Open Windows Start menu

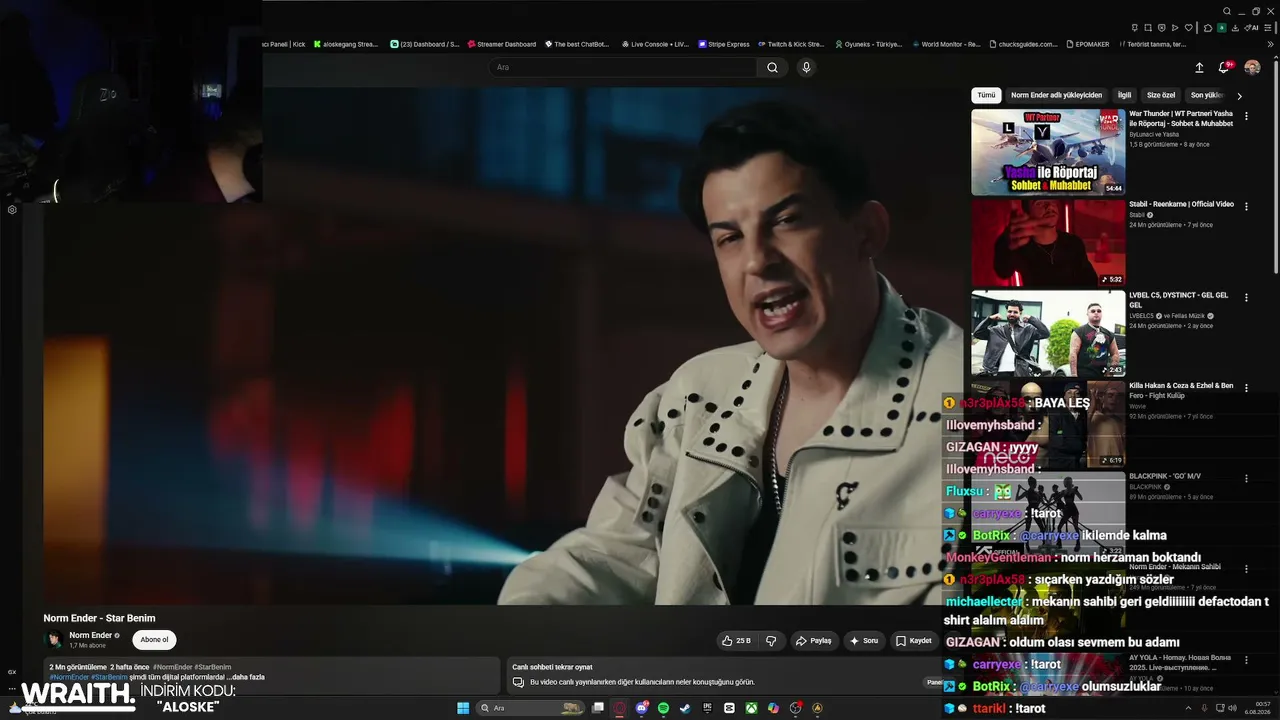463,708
